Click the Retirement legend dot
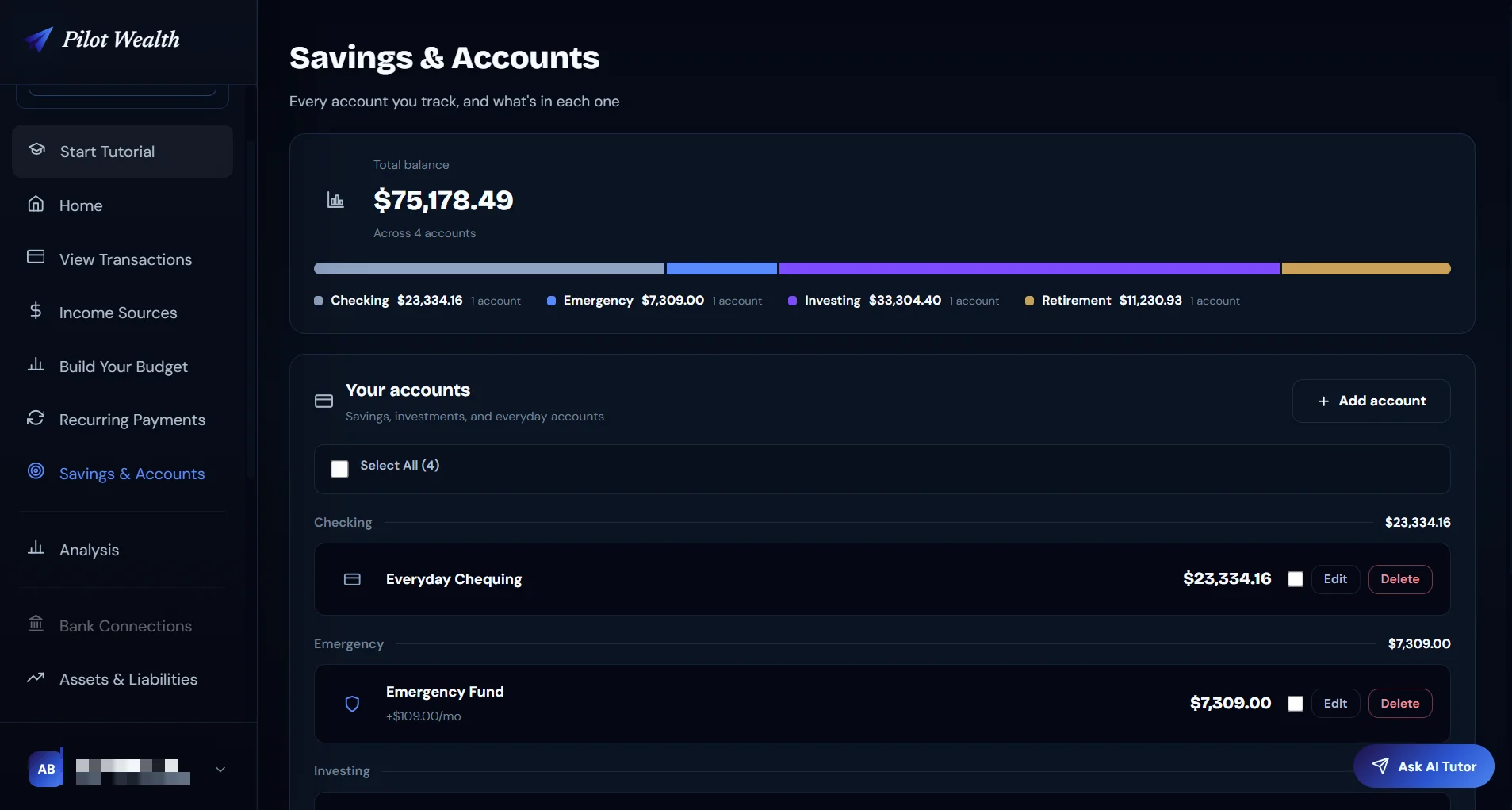This screenshot has height=810, width=1512. click(1029, 301)
